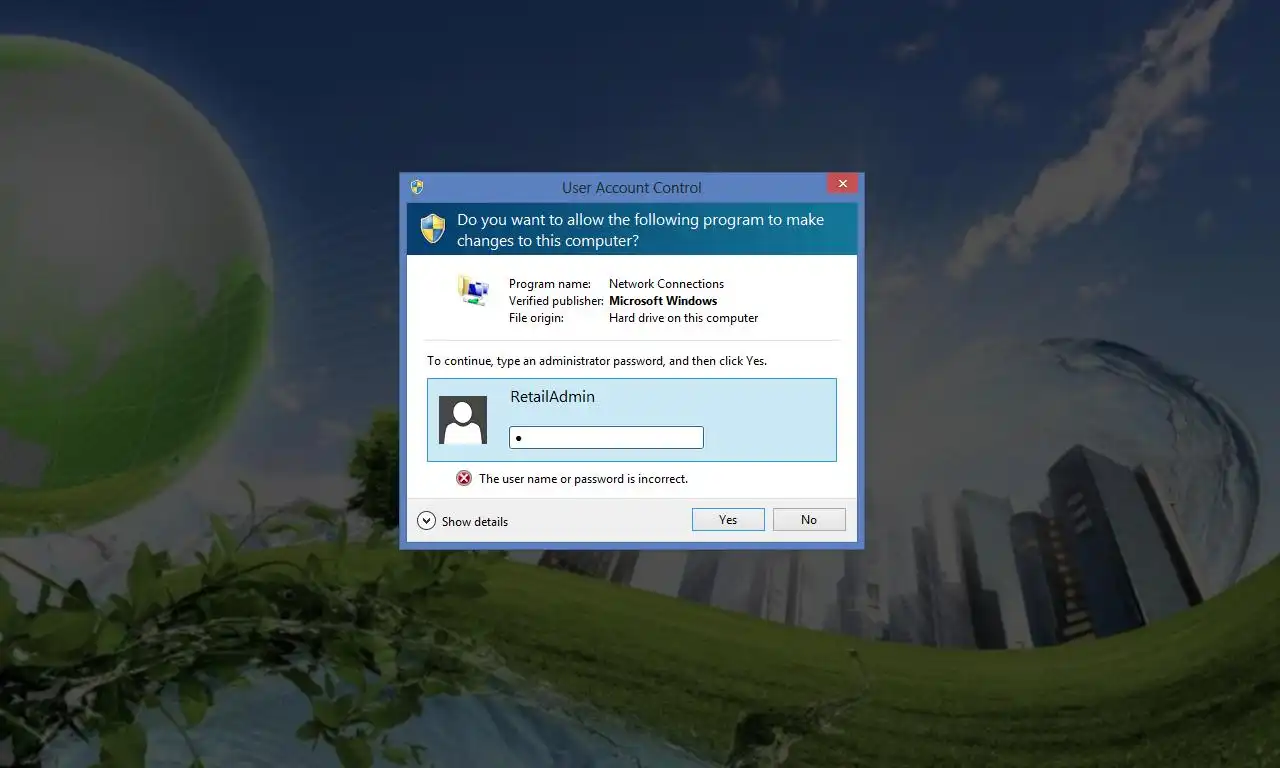Click the 'Show details' label
The image size is (1280, 768).
click(475, 522)
